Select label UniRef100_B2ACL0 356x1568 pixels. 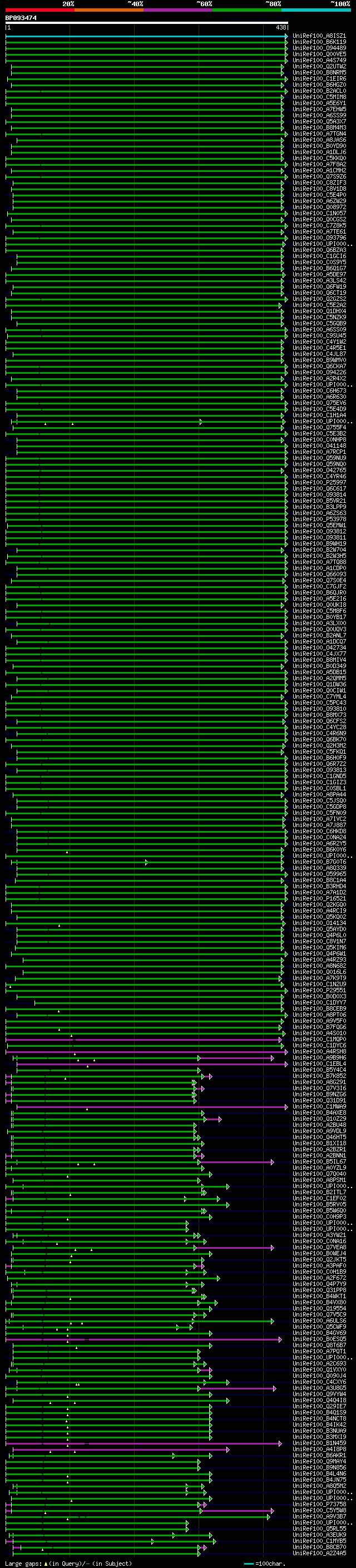pos(319,91)
